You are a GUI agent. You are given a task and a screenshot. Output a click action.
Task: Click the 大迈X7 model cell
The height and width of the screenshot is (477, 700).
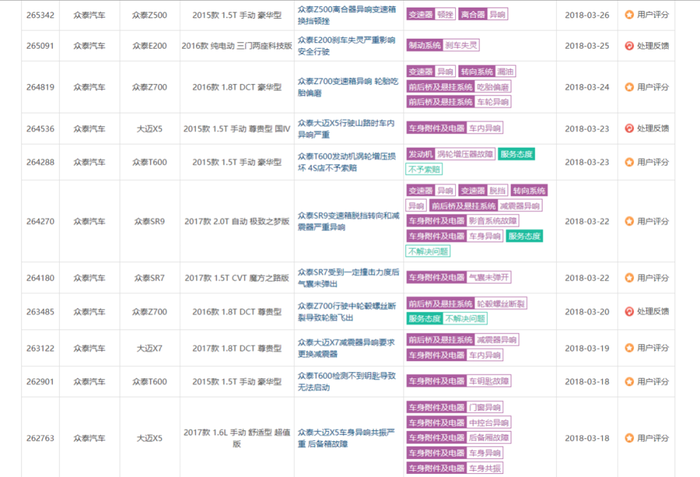pos(150,348)
